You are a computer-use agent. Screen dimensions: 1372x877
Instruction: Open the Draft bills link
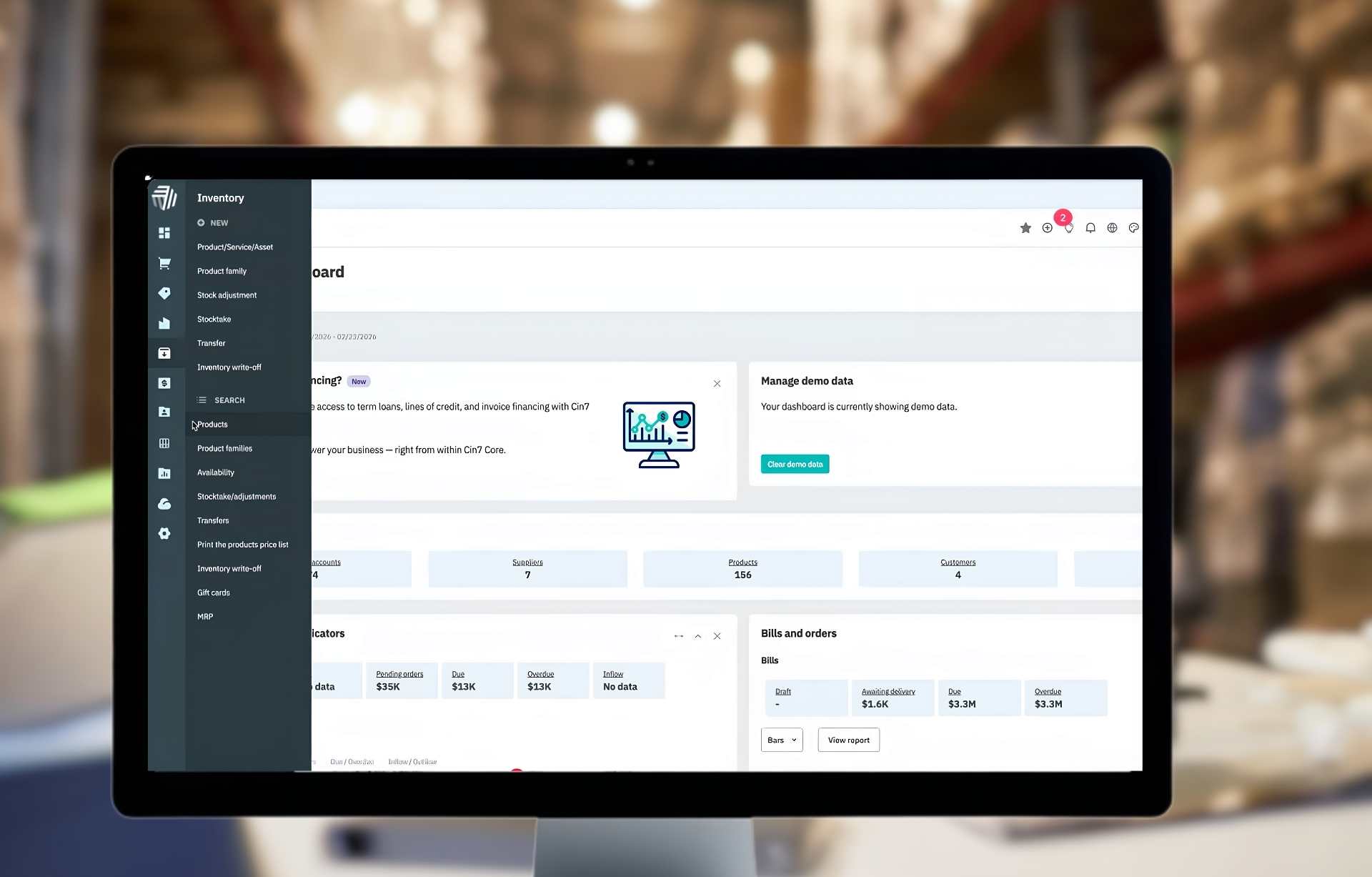point(783,692)
